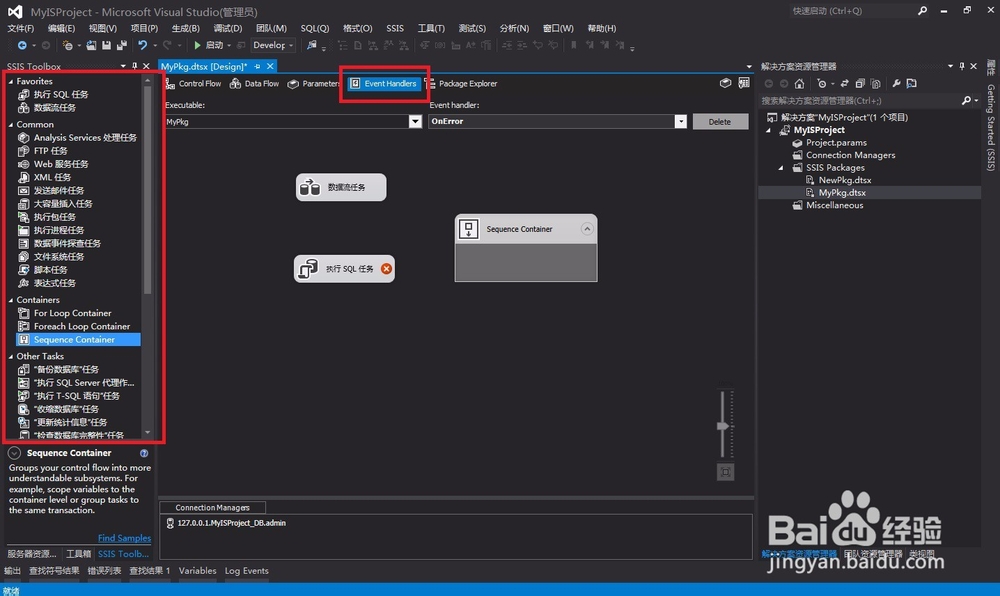1000x596 pixels.
Task: Click Sequence Container icon on the canvas
Action: tap(469, 229)
